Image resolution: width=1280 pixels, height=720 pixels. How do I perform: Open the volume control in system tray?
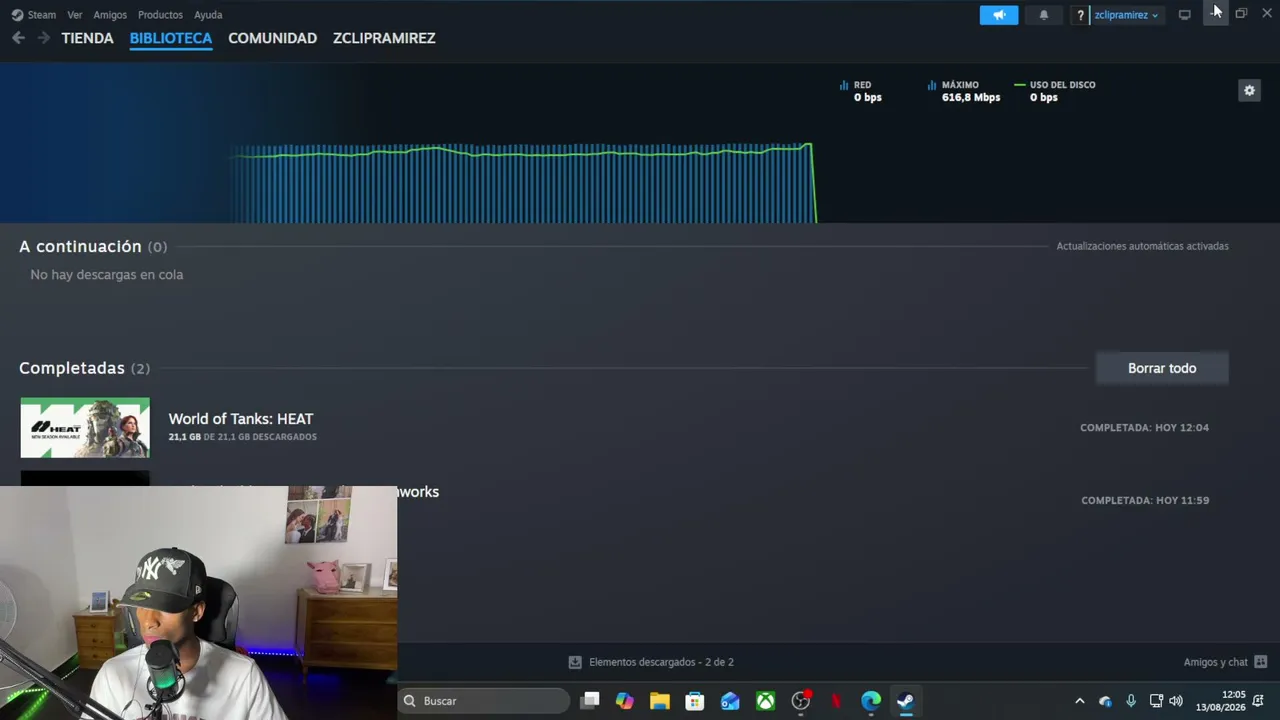(x=1176, y=701)
